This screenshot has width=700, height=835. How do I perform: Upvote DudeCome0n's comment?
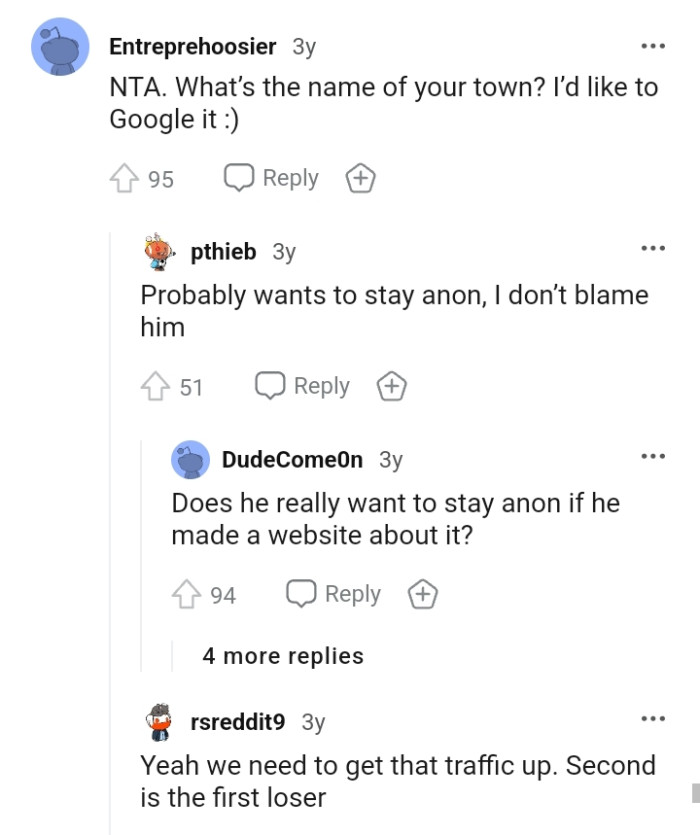coord(184,593)
